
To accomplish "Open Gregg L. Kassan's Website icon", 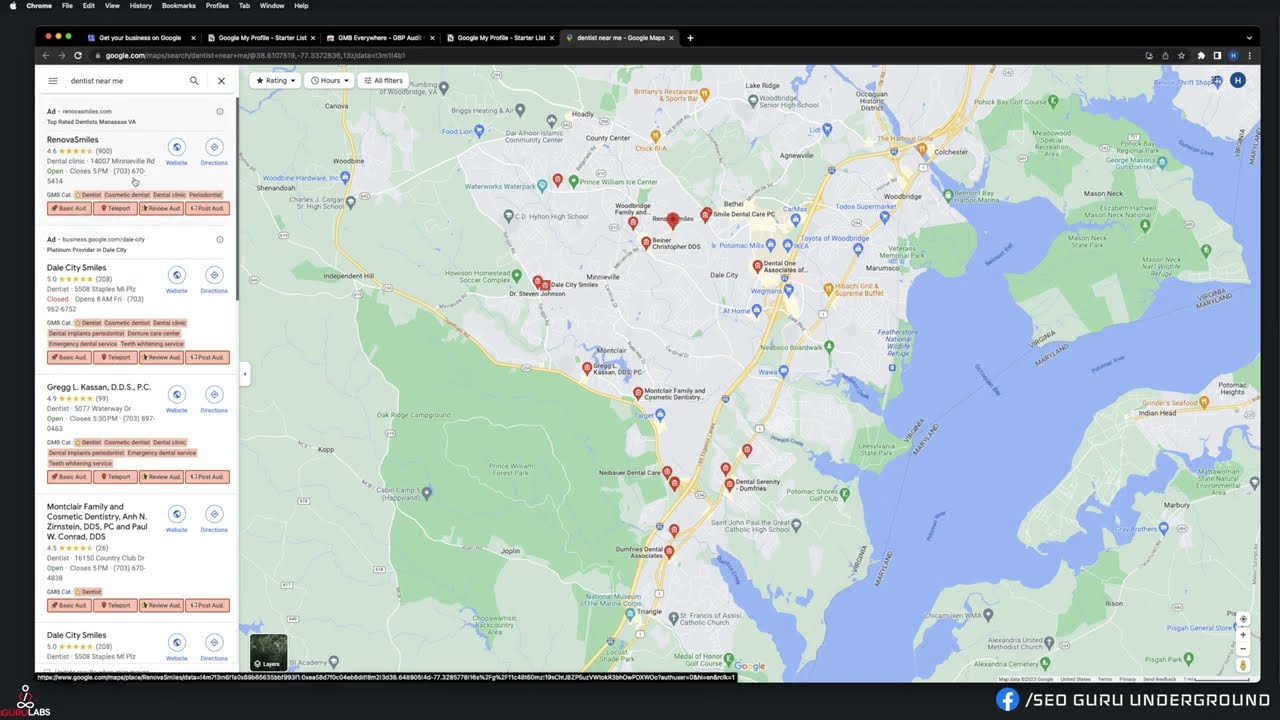I will pos(176,395).
